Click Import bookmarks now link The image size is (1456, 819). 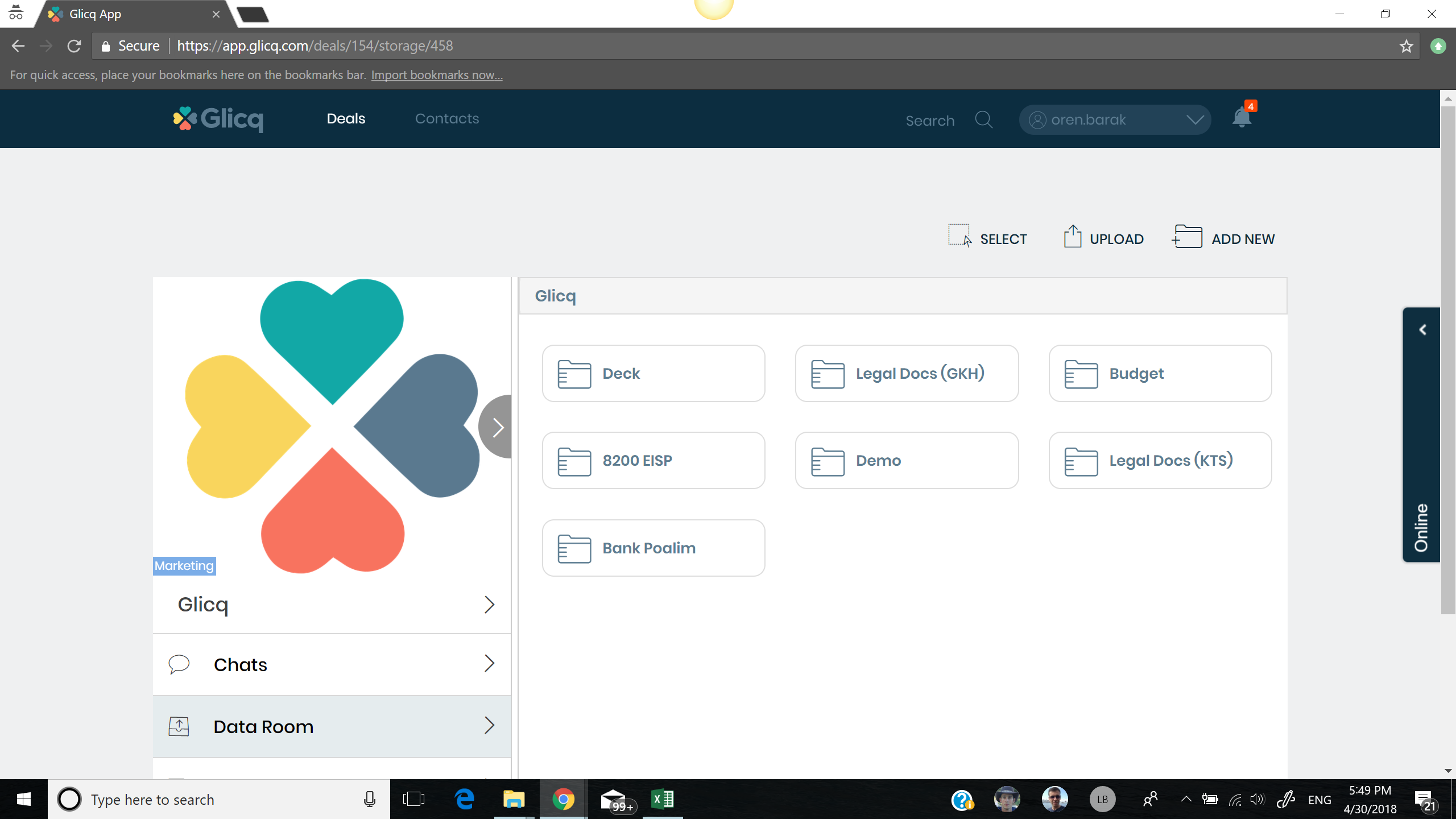click(437, 75)
